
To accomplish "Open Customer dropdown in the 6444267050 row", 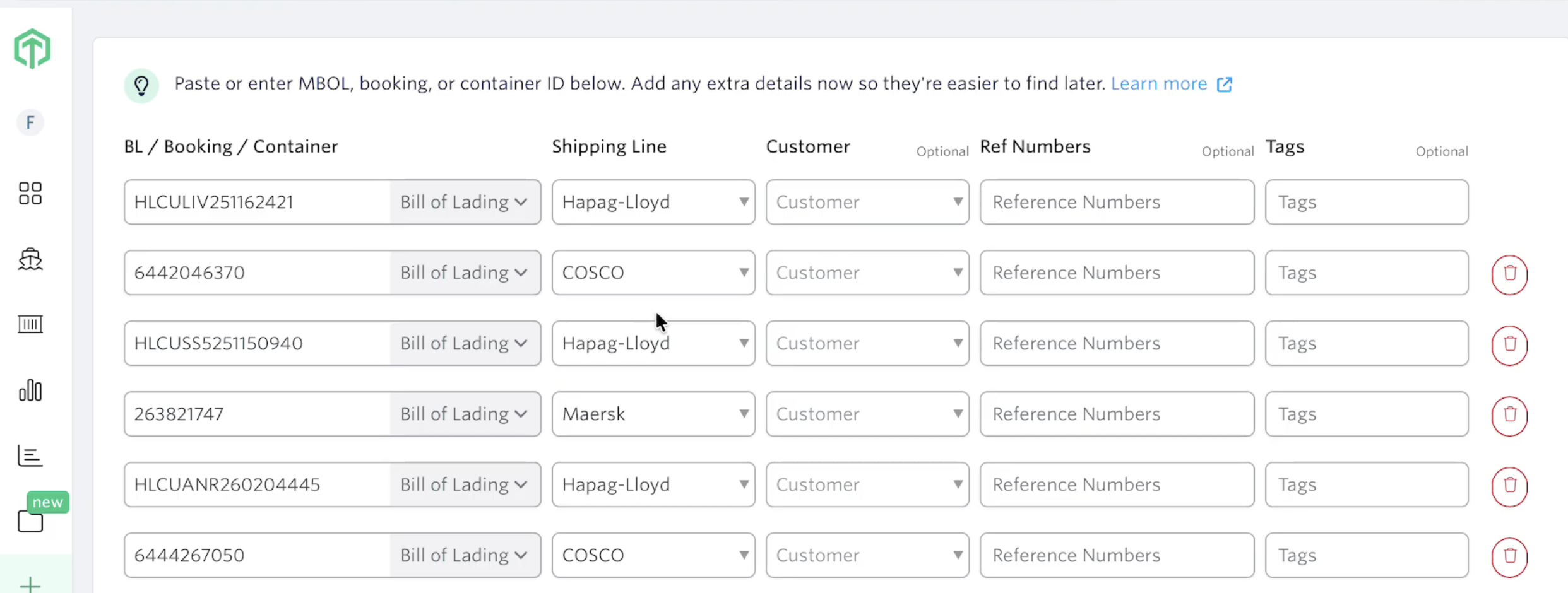I will 867,555.
